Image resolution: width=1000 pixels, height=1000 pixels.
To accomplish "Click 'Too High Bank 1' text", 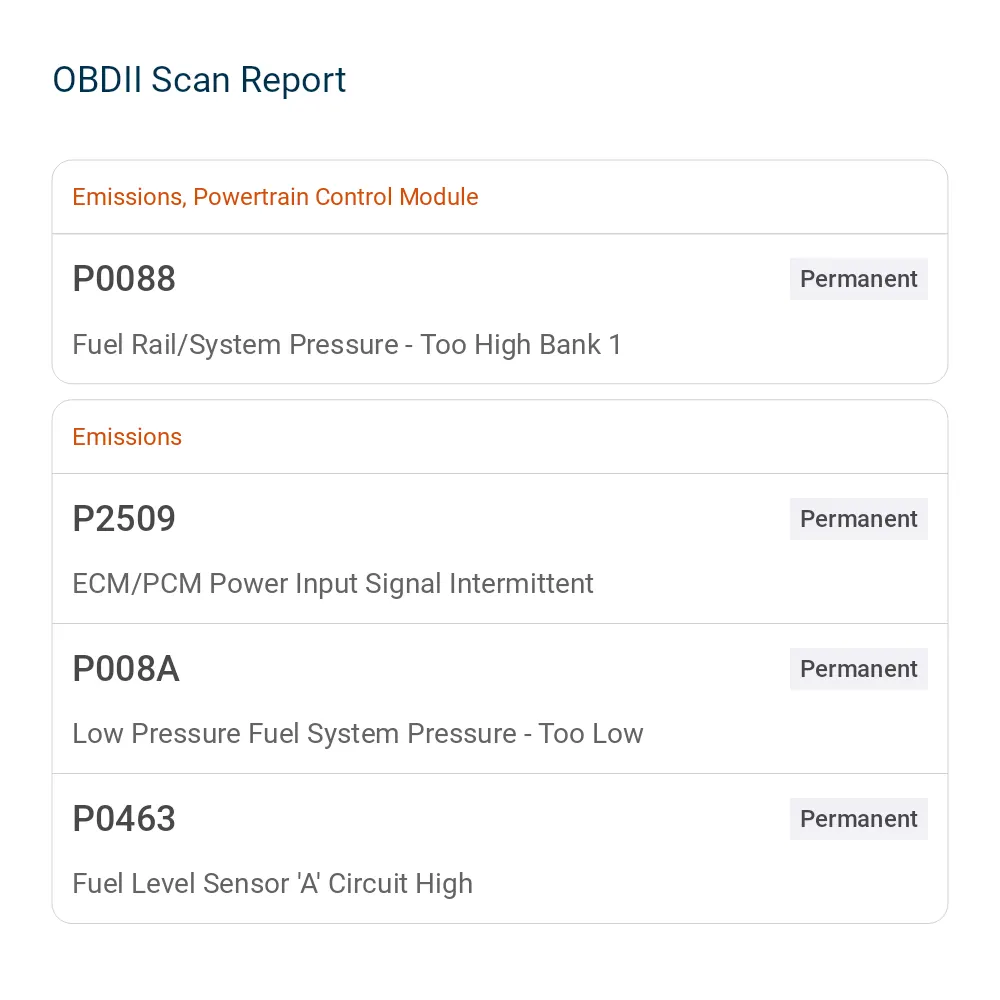I will pyautogui.click(x=520, y=344).
